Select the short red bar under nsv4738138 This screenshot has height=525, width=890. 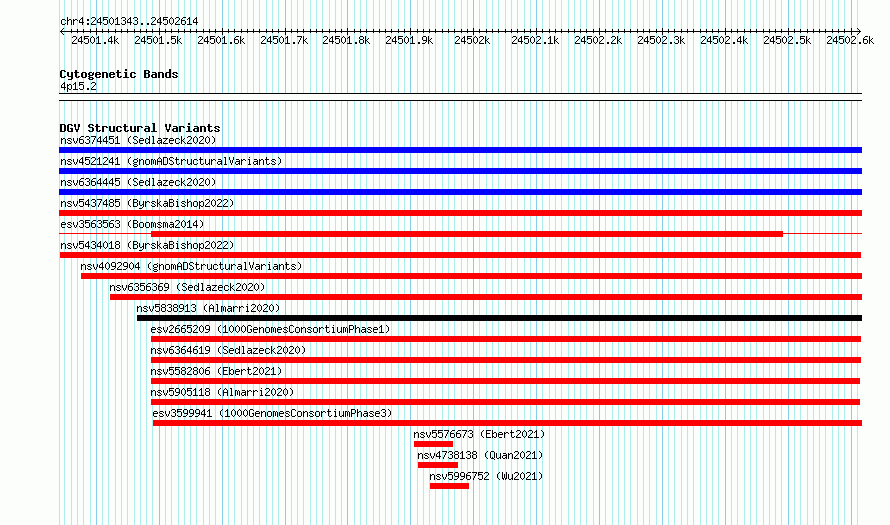pyautogui.click(x=438, y=465)
